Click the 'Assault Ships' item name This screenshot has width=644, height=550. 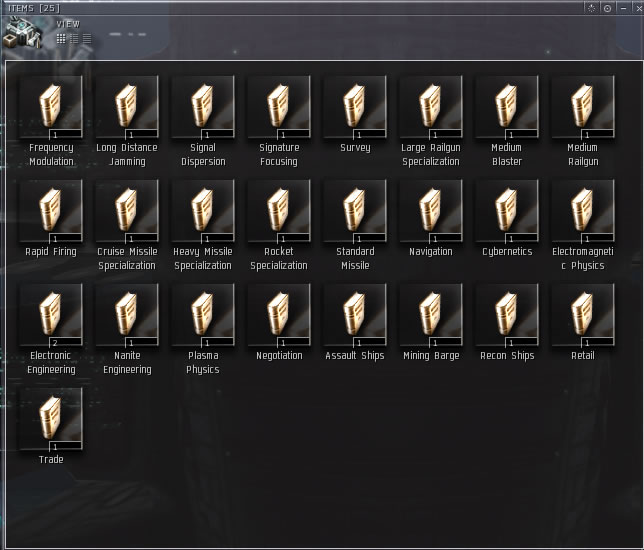(x=355, y=355)
